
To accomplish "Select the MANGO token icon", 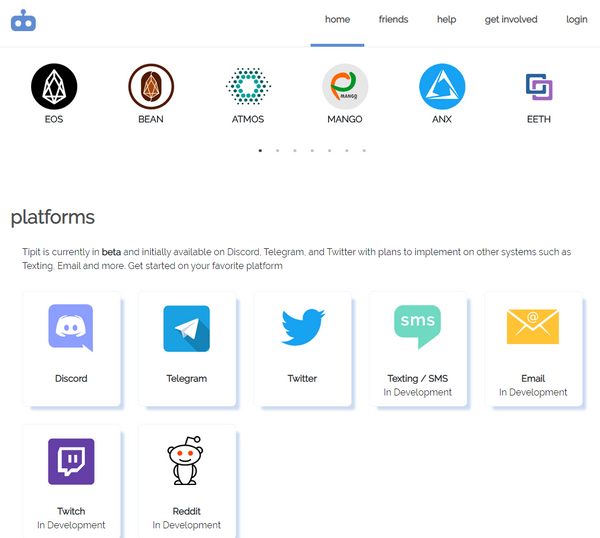I will [345, 86].
